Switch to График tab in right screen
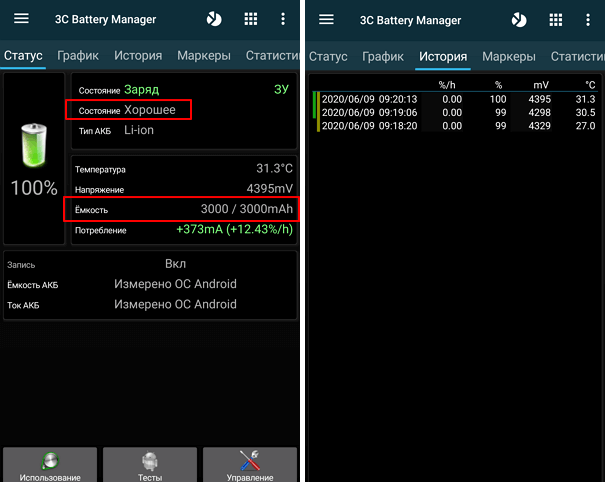This screenshot has width=605, height=482. coord(383,56)
